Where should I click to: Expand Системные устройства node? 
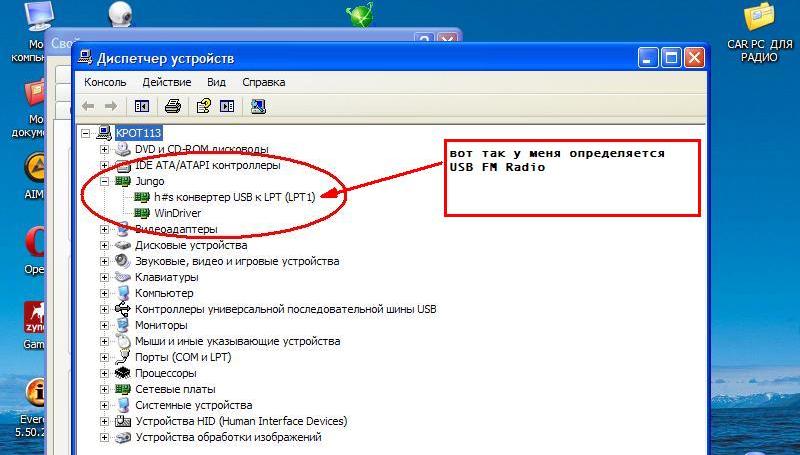(105, 406)
